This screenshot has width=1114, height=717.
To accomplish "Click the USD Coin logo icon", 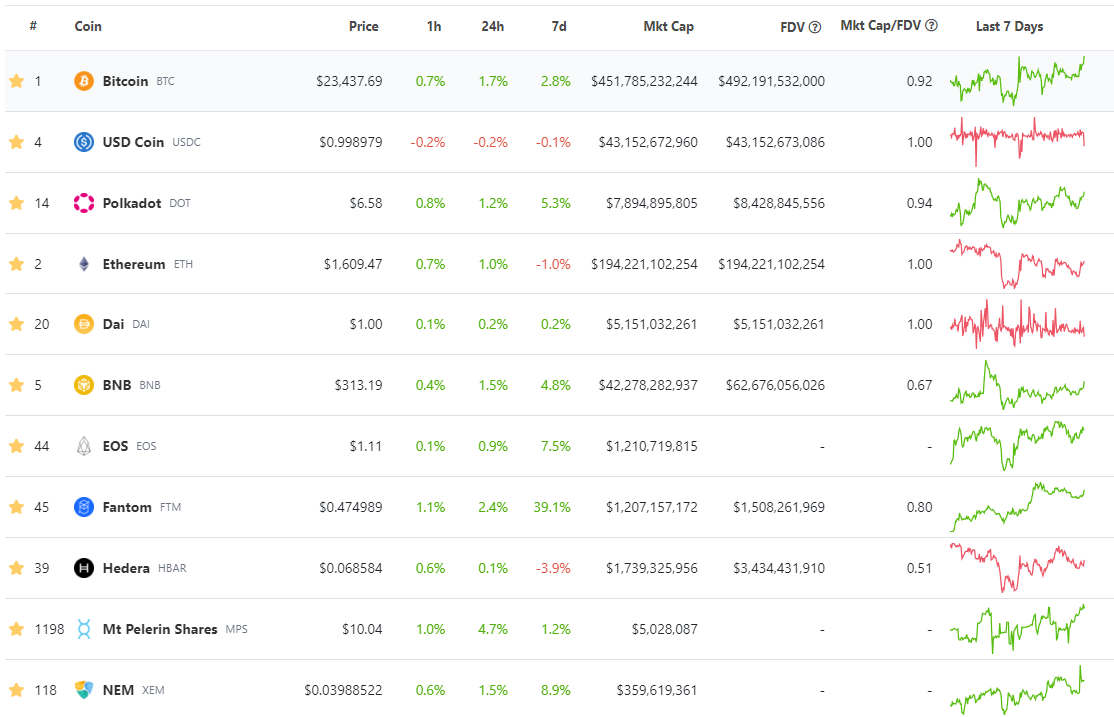I will click(x=84, y=142).
